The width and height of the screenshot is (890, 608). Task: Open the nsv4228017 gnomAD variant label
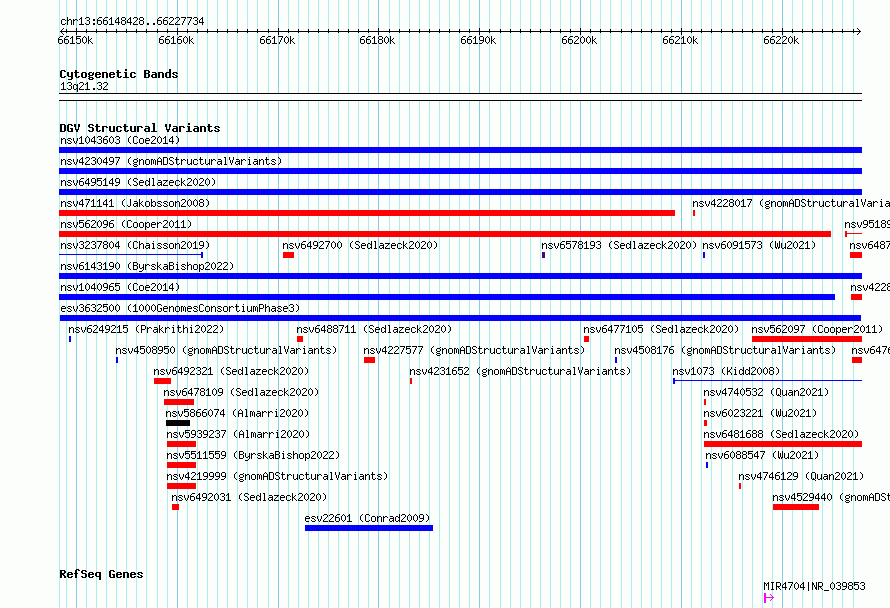[x=791, y=203]
